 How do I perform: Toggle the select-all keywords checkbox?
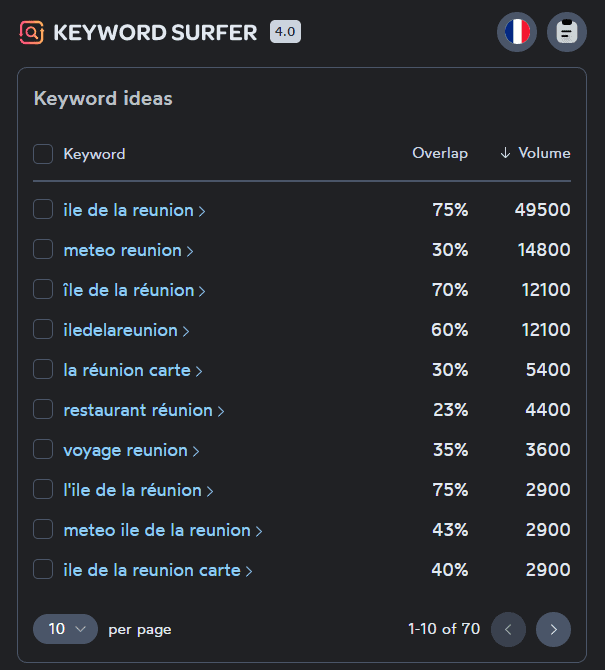point(43,154)
